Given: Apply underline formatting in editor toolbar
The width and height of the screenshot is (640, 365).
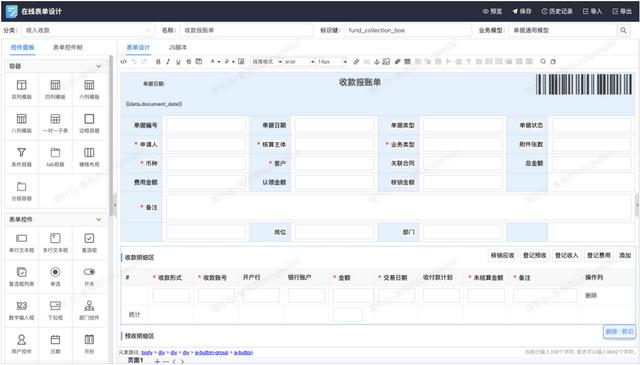Looking at the screenshot, I should [x=178, y=62].
